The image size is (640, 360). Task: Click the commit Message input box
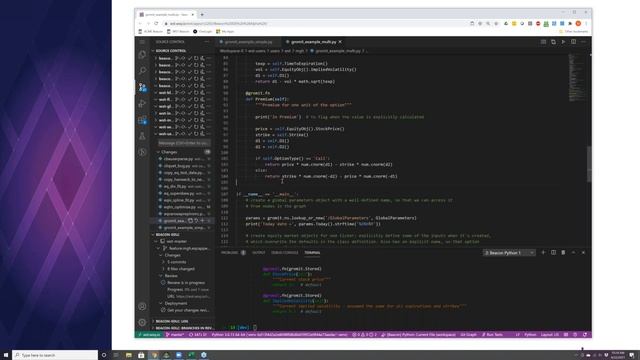click(x=184, y=143)
